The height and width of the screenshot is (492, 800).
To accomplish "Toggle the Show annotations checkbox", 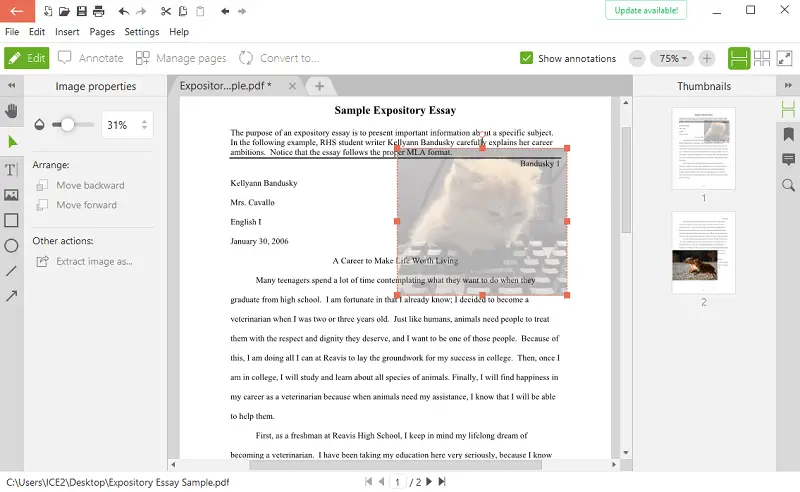I will click(526, 58).
